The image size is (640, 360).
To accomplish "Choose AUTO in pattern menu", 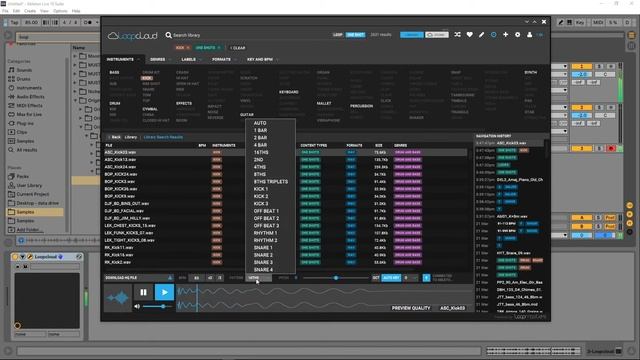I will click(260, 123).
